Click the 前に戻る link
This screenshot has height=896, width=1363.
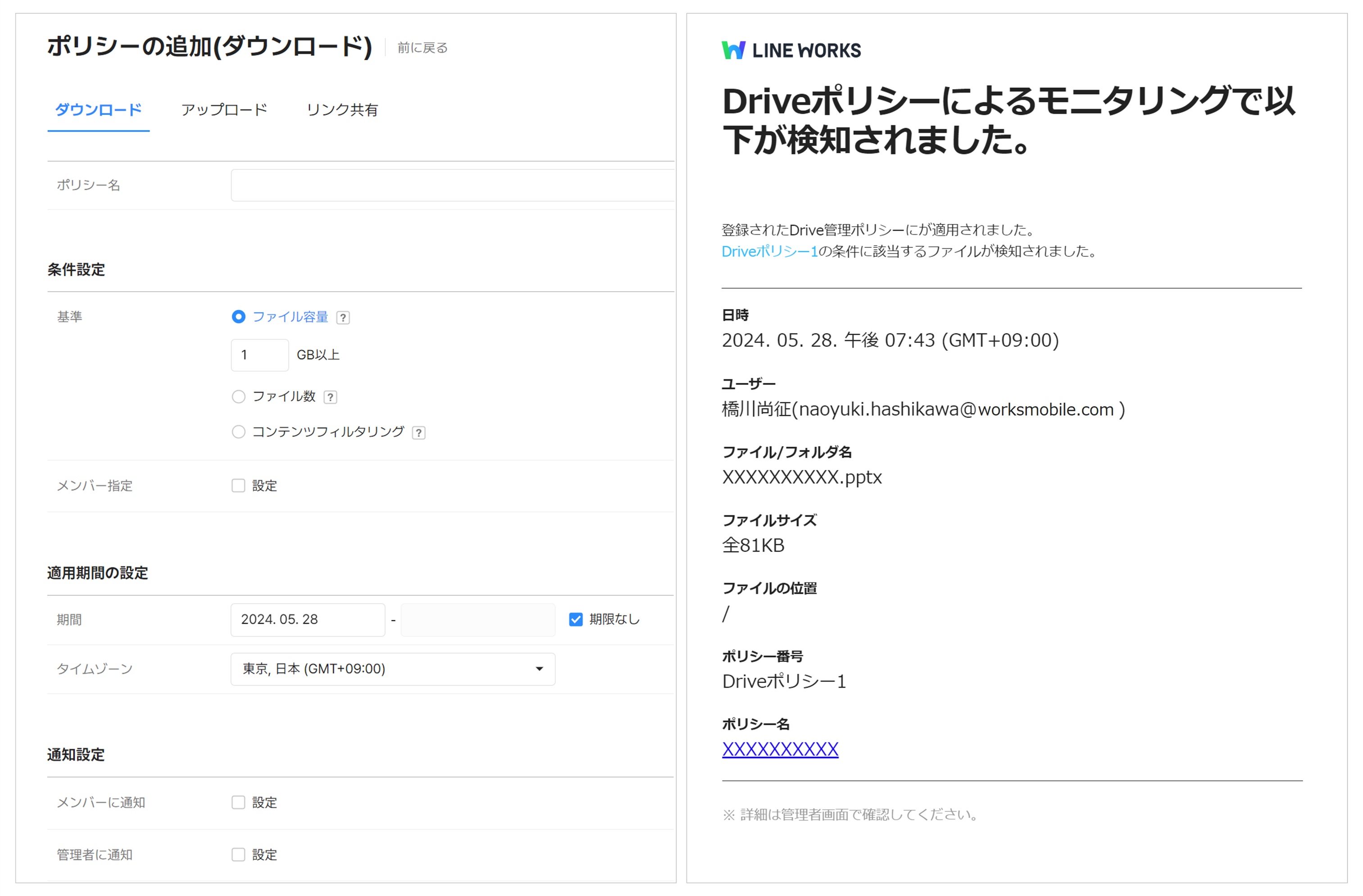(423, 48)
